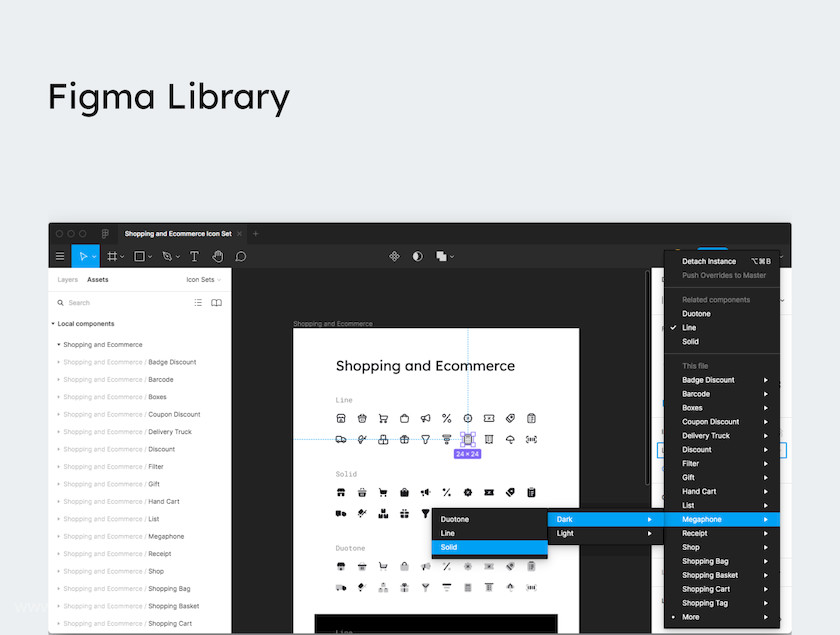Select the Line shop icon on canvas
840x635 pixels.
[x=341, y=419]
